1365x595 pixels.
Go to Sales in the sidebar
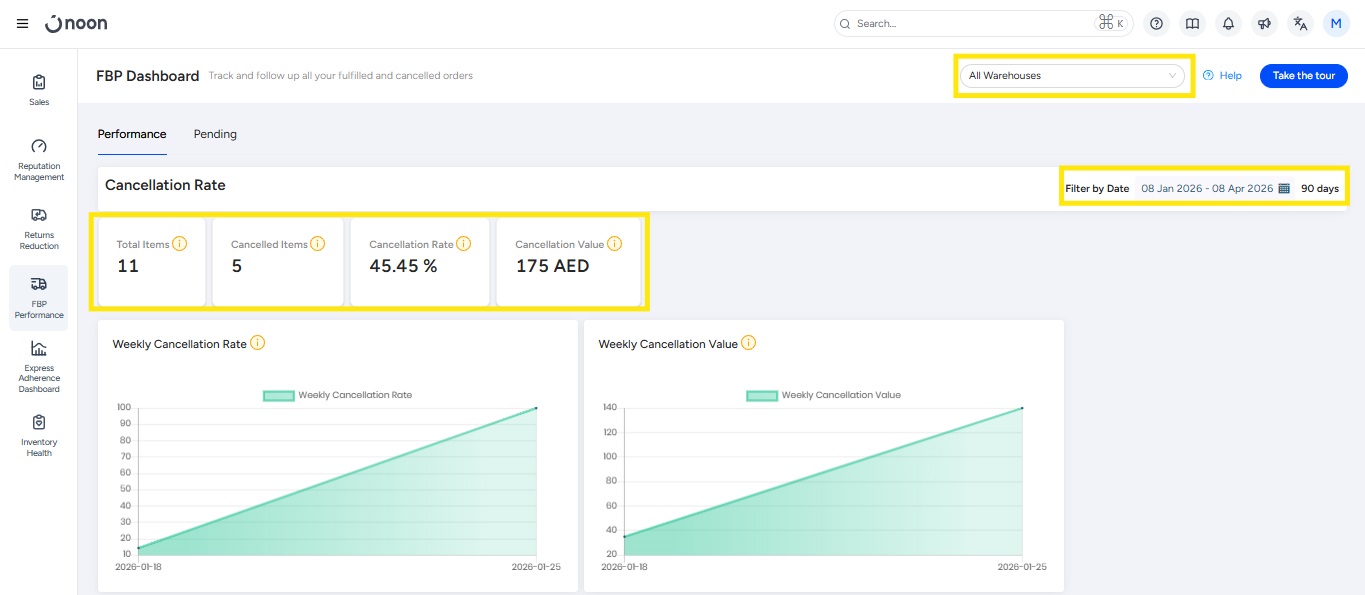[39, 89]
